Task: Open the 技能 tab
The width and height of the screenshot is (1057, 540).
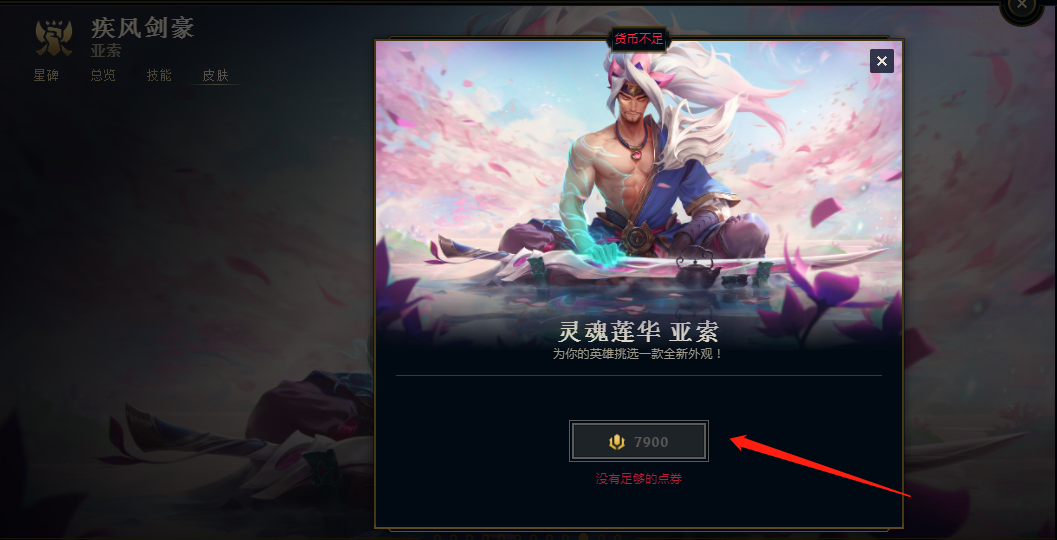Action: pos(159,76)
